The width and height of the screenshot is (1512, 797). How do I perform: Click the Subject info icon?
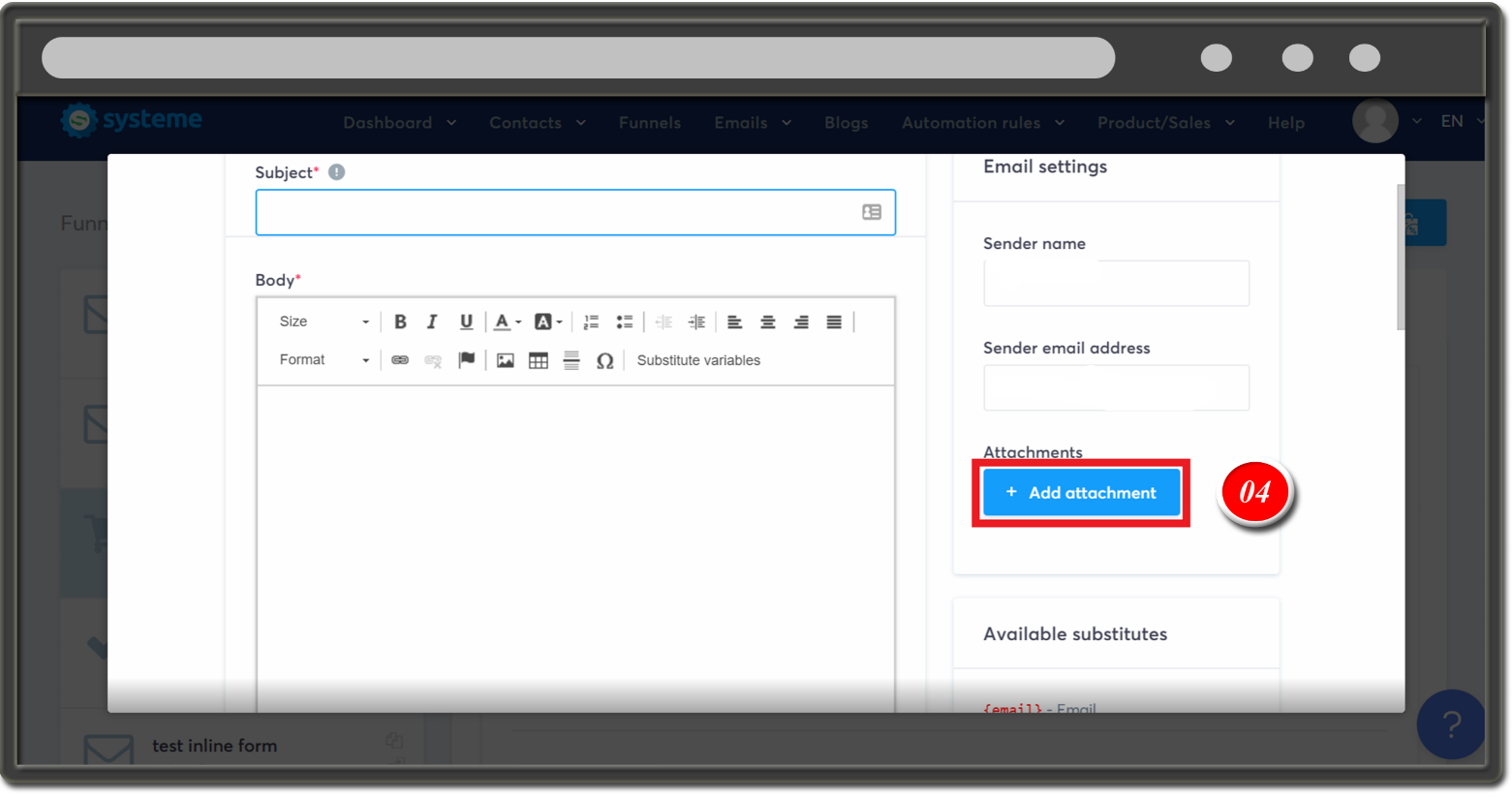(336, 172)
